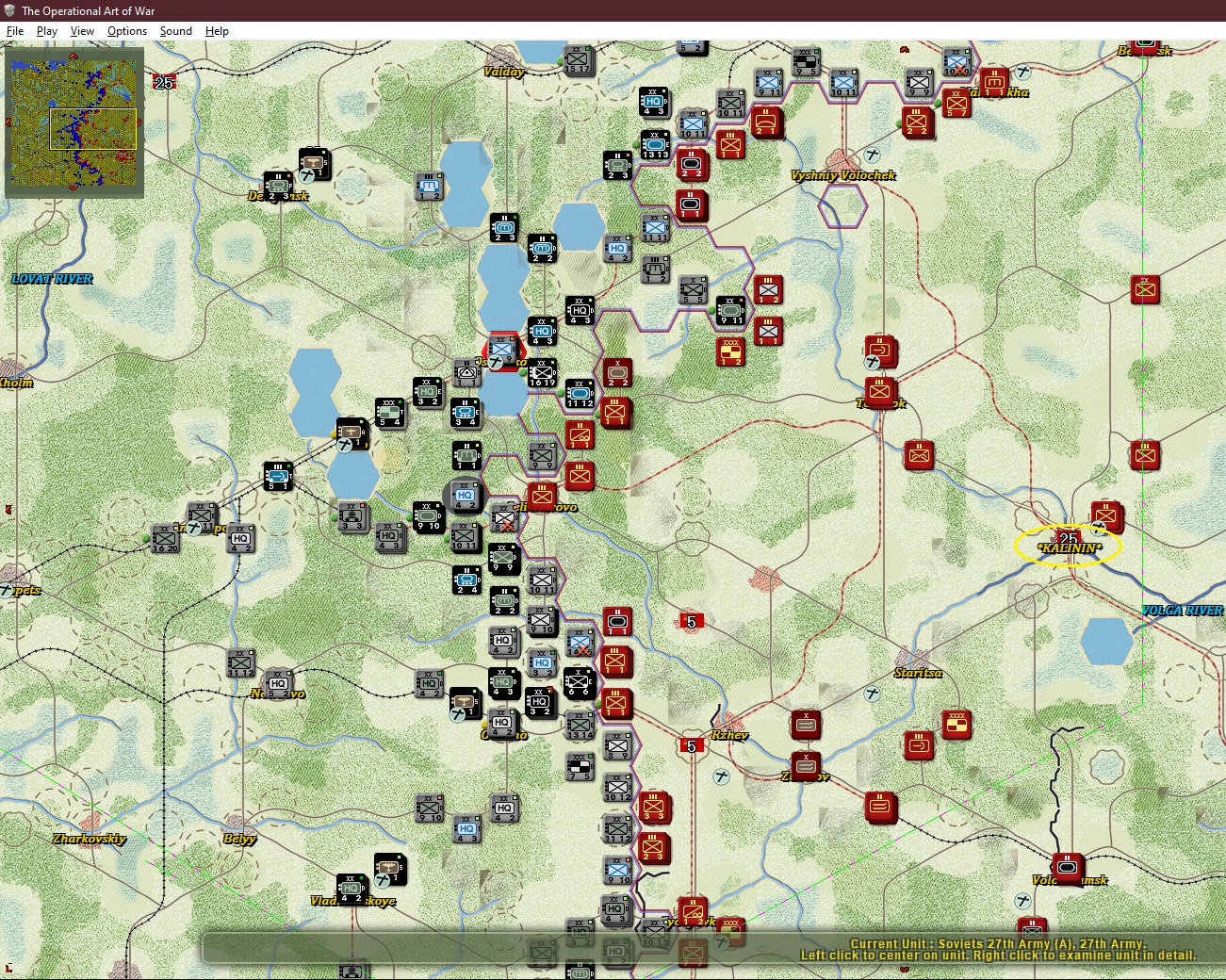This screenshot has height=980, width=1226.
Task: Select the HQ counter with dark circular highlight
Action: click(x=465, y=497)
